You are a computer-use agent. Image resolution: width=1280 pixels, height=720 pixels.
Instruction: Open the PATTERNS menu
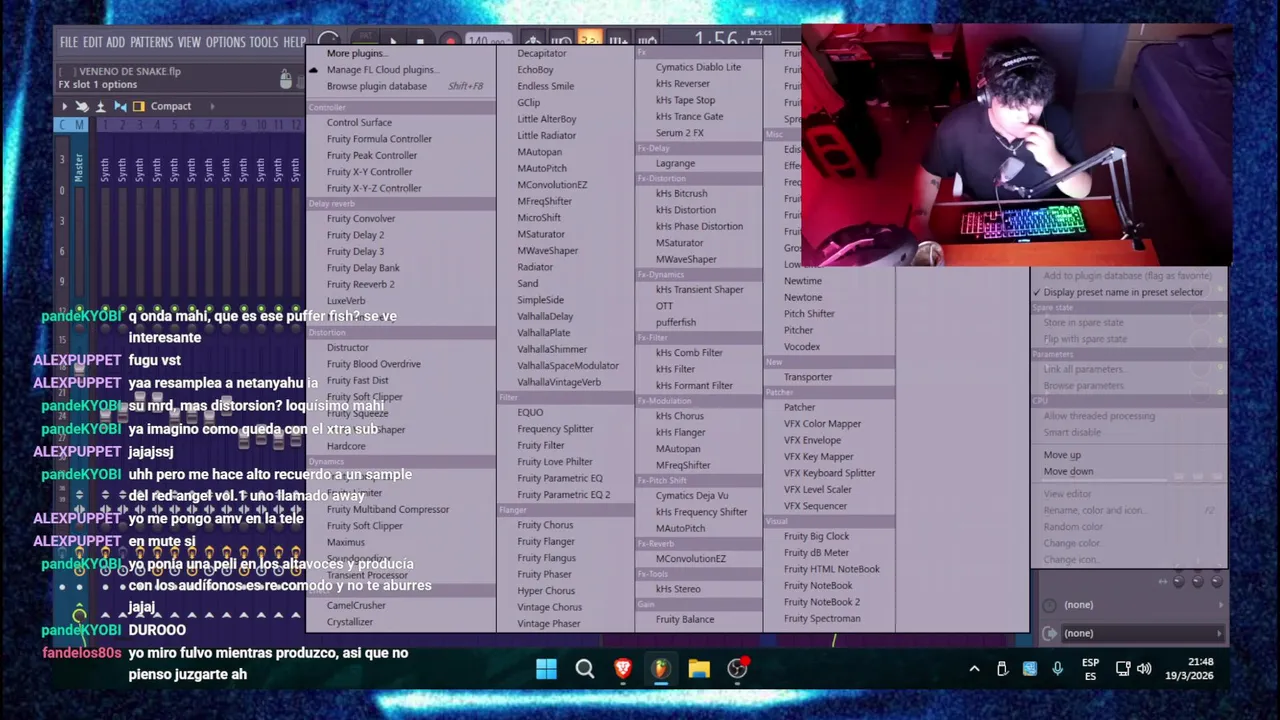[151, 42]
